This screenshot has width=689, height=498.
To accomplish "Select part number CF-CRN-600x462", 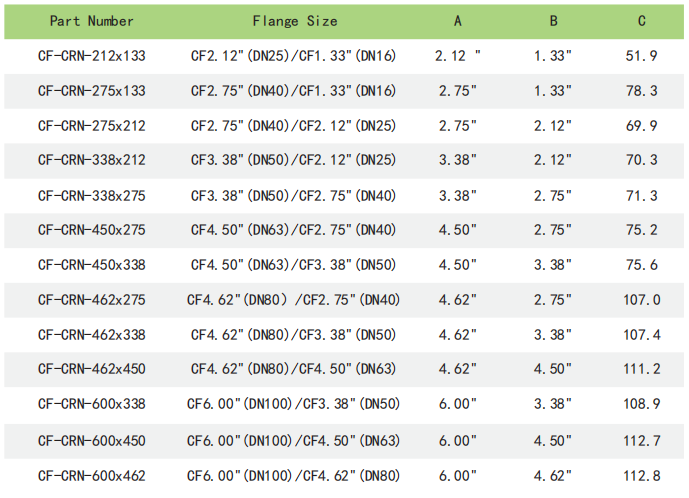I will [x=91, y=474].
